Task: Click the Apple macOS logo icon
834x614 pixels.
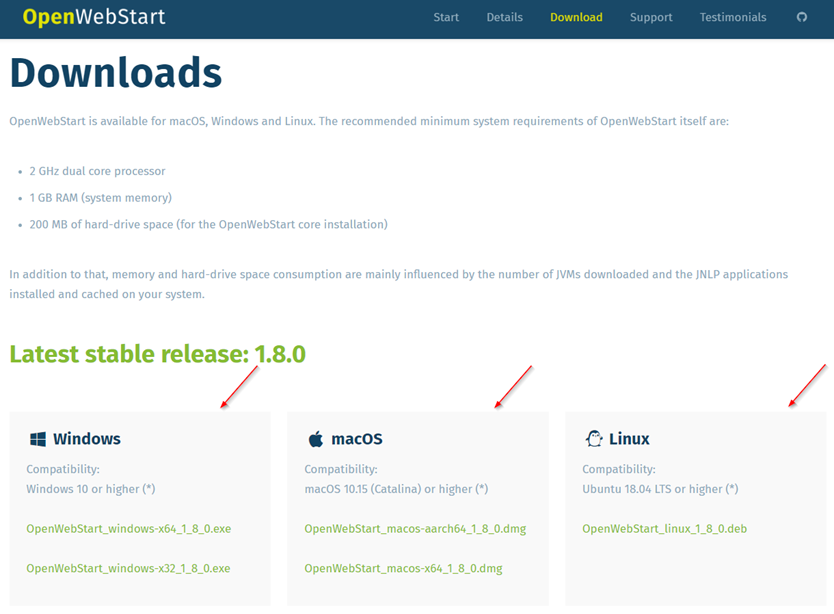Action: 315,439
